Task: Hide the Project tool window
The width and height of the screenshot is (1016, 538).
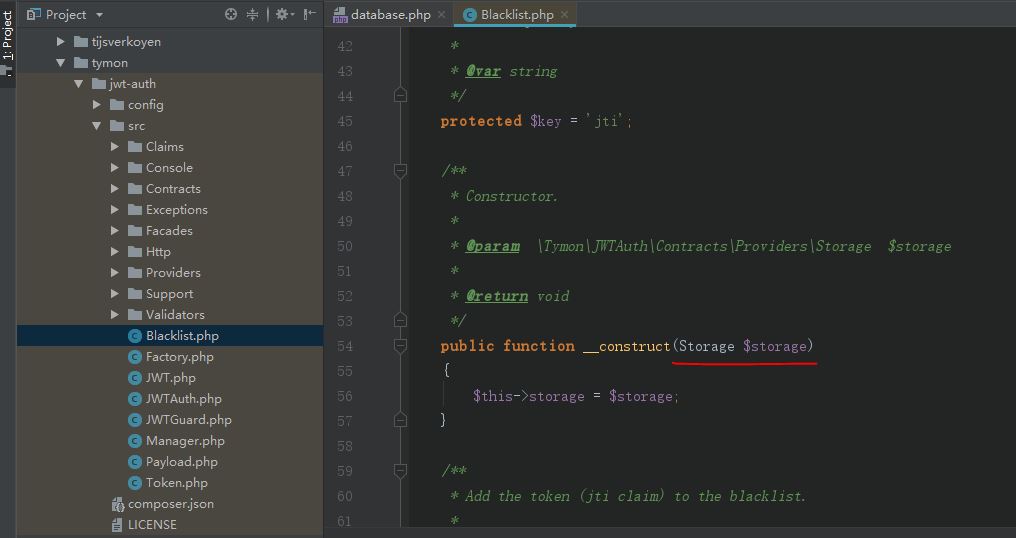Action: tap(310, 14)
